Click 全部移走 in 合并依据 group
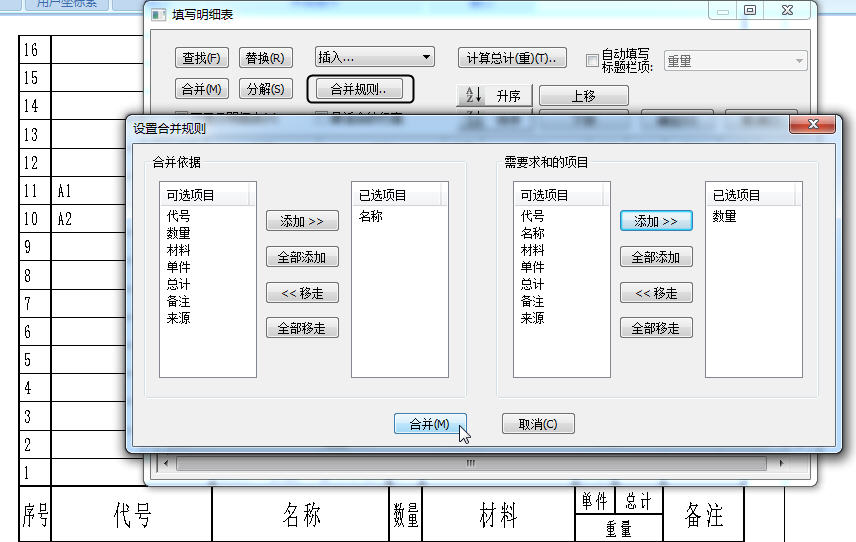 [x=302, y=328]
